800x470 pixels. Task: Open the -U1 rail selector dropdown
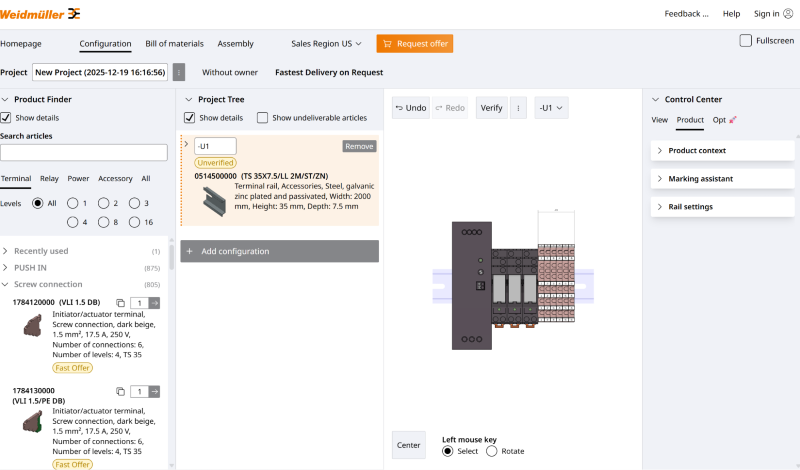click(x=551, y=108)
